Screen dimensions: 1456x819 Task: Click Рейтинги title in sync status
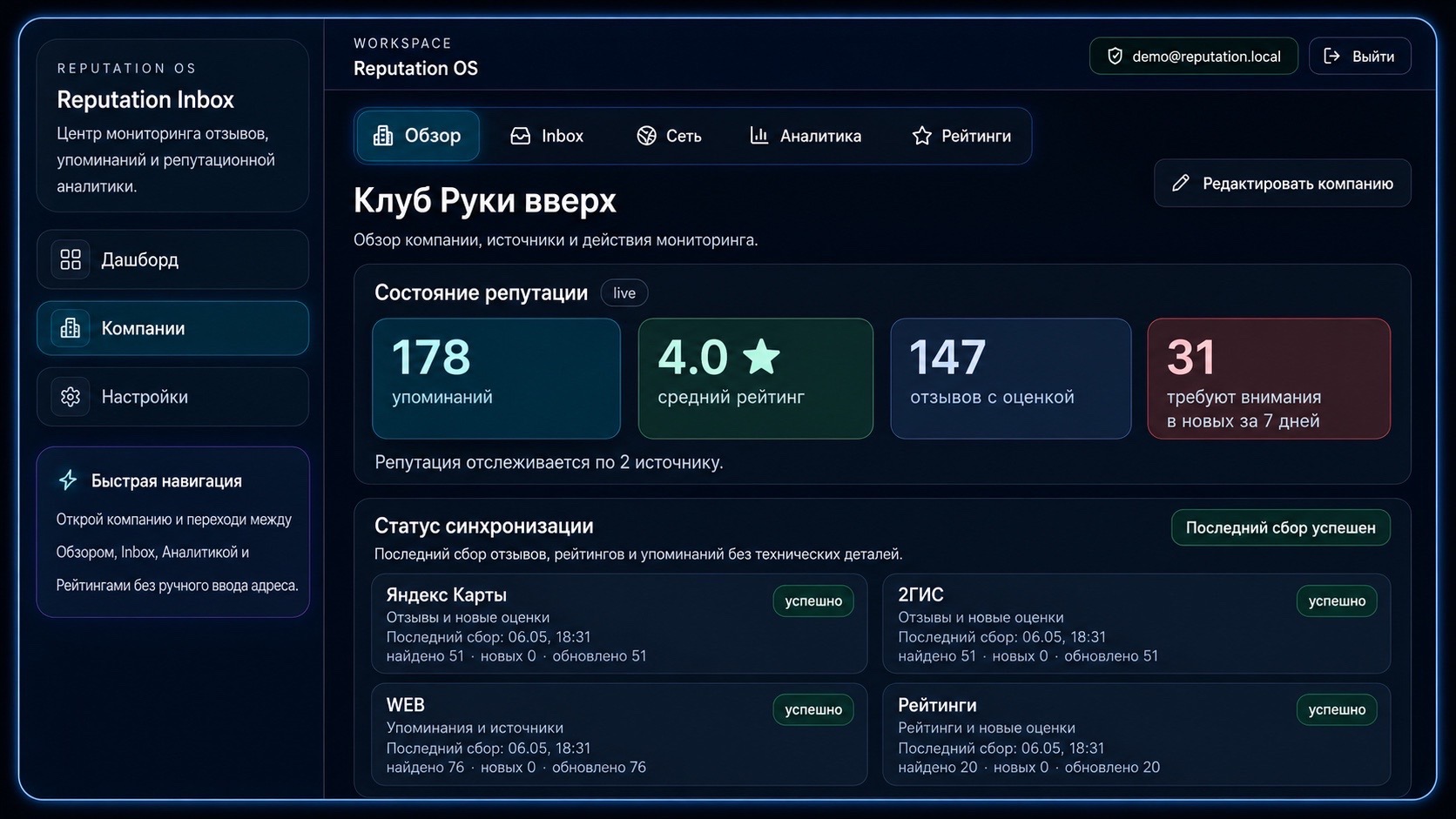point(937,705)
